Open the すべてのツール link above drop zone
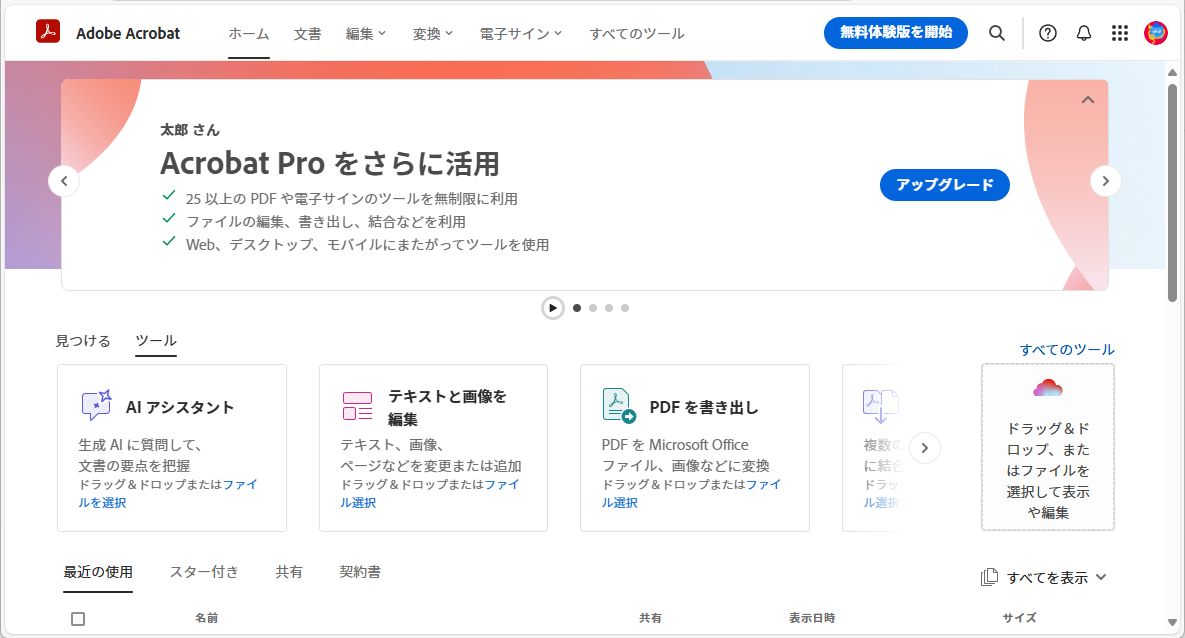The height and width of the screenshot is (638, 1185). 1067,349
